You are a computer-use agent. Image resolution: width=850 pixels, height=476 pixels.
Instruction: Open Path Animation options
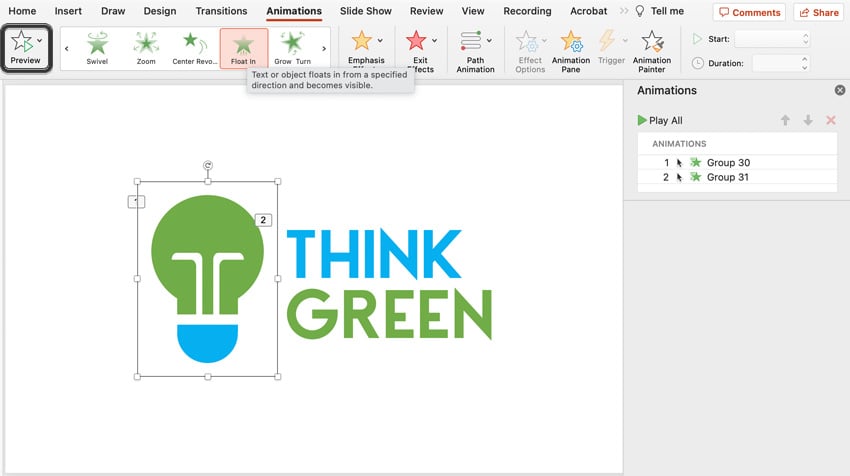click(475, 50)
